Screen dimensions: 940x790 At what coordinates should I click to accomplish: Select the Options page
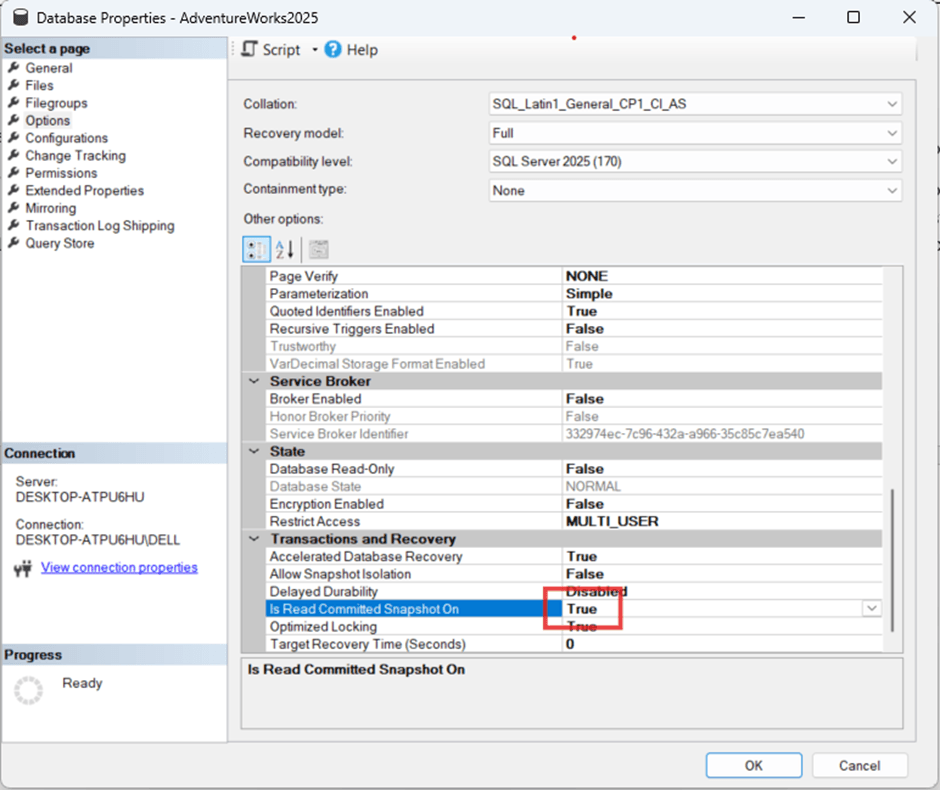click(47, 120)
